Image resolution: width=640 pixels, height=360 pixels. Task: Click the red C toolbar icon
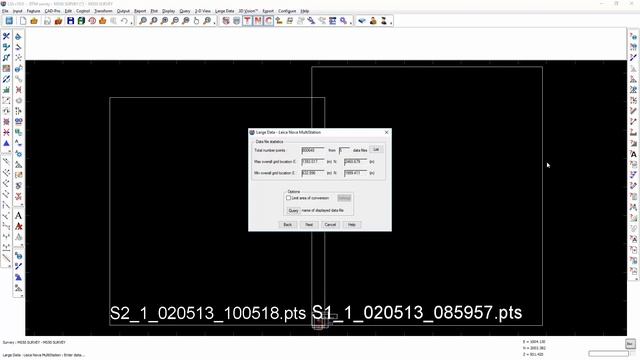(269, 21)
